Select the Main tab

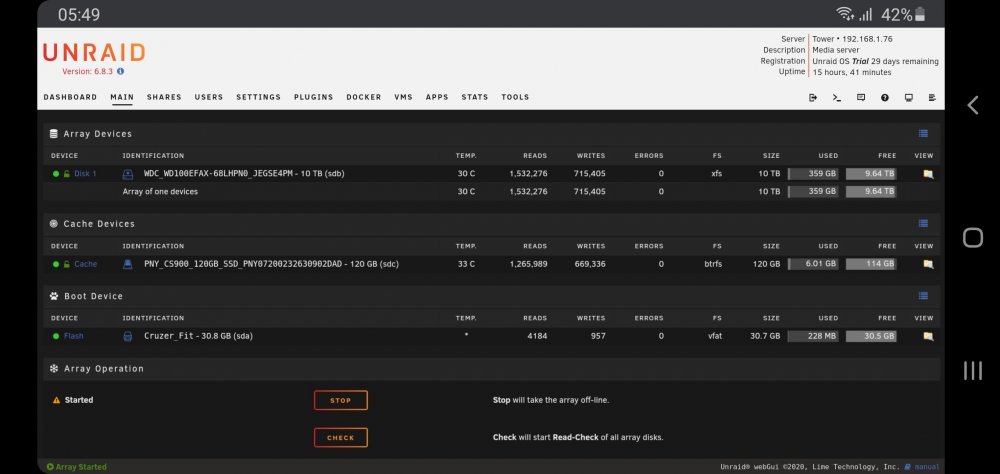tap(122, 98)
